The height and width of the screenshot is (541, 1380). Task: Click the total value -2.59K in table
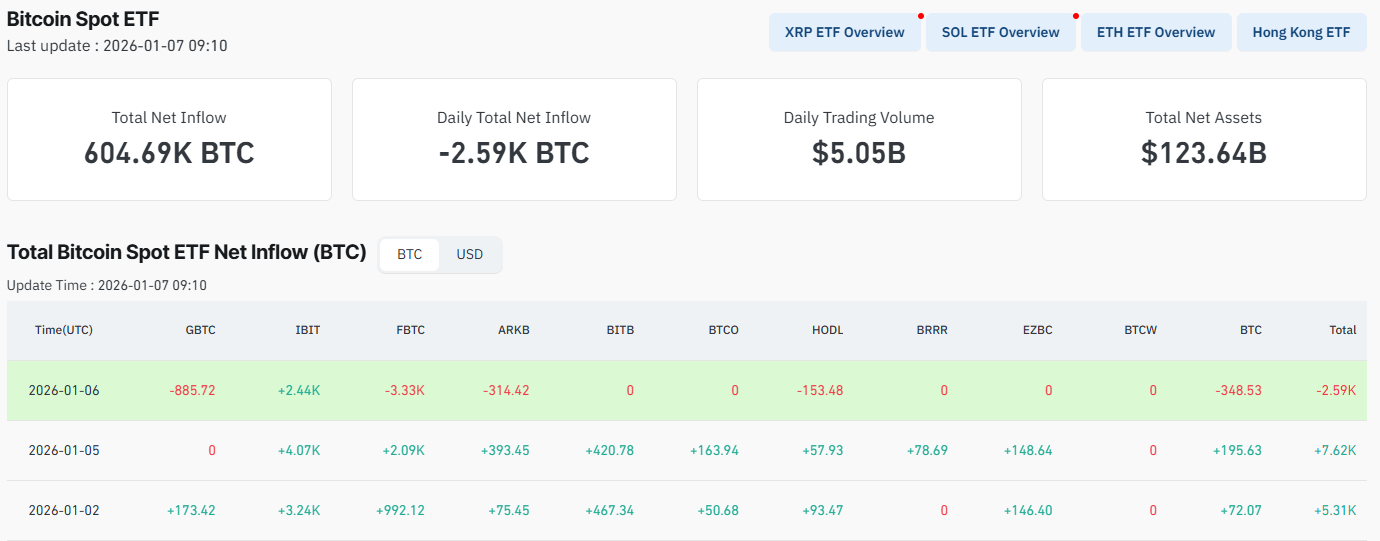pyautogui.click(x=1336, y=390)
